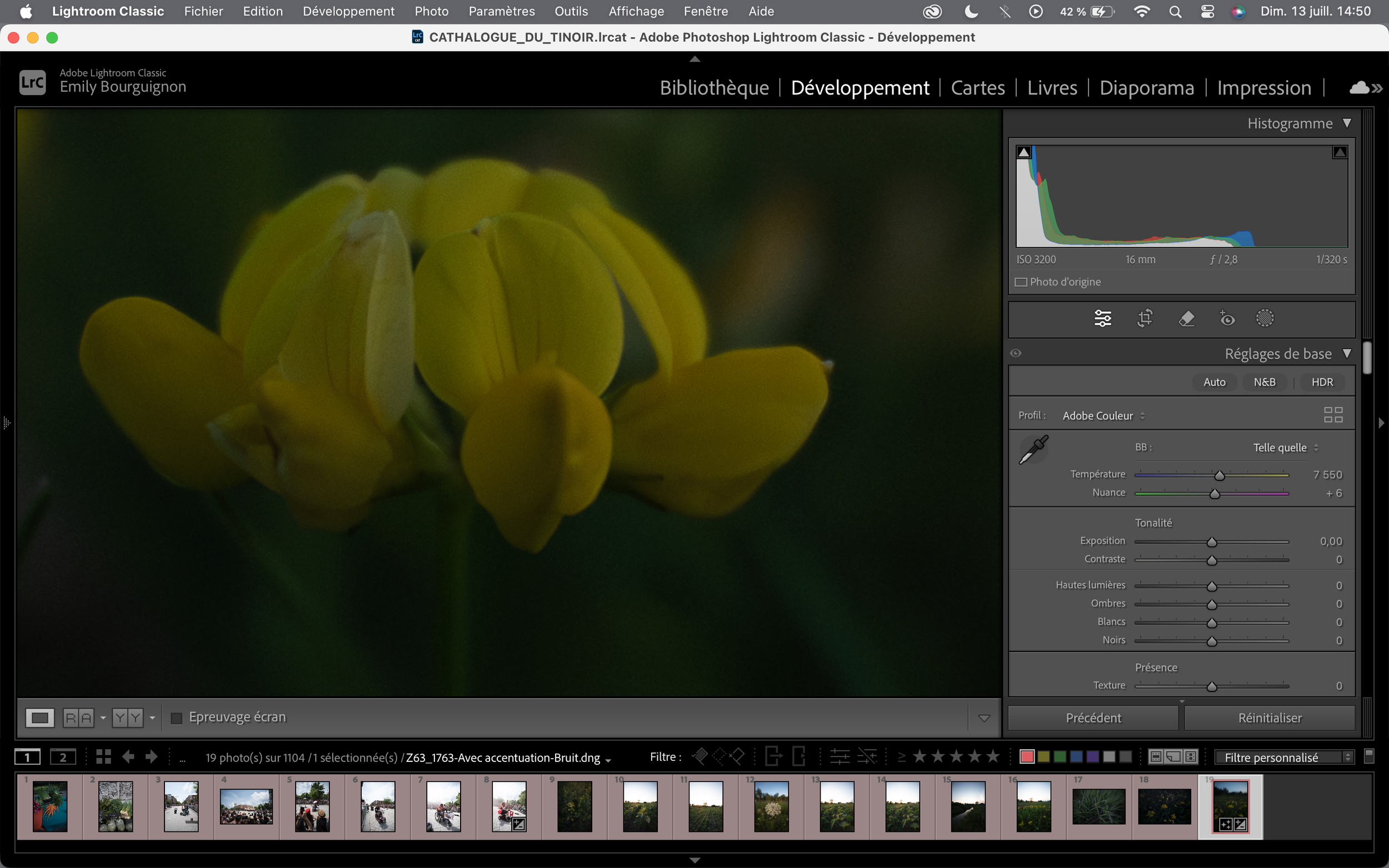Open the Masking tool icon

pos(1265,318)
